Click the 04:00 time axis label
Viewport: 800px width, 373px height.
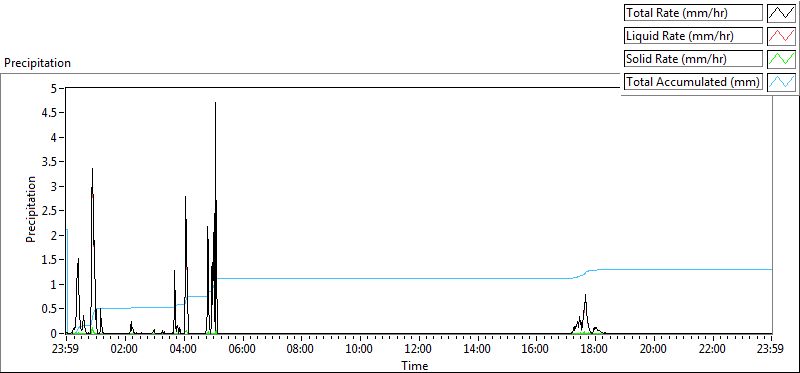click(184, 350)
